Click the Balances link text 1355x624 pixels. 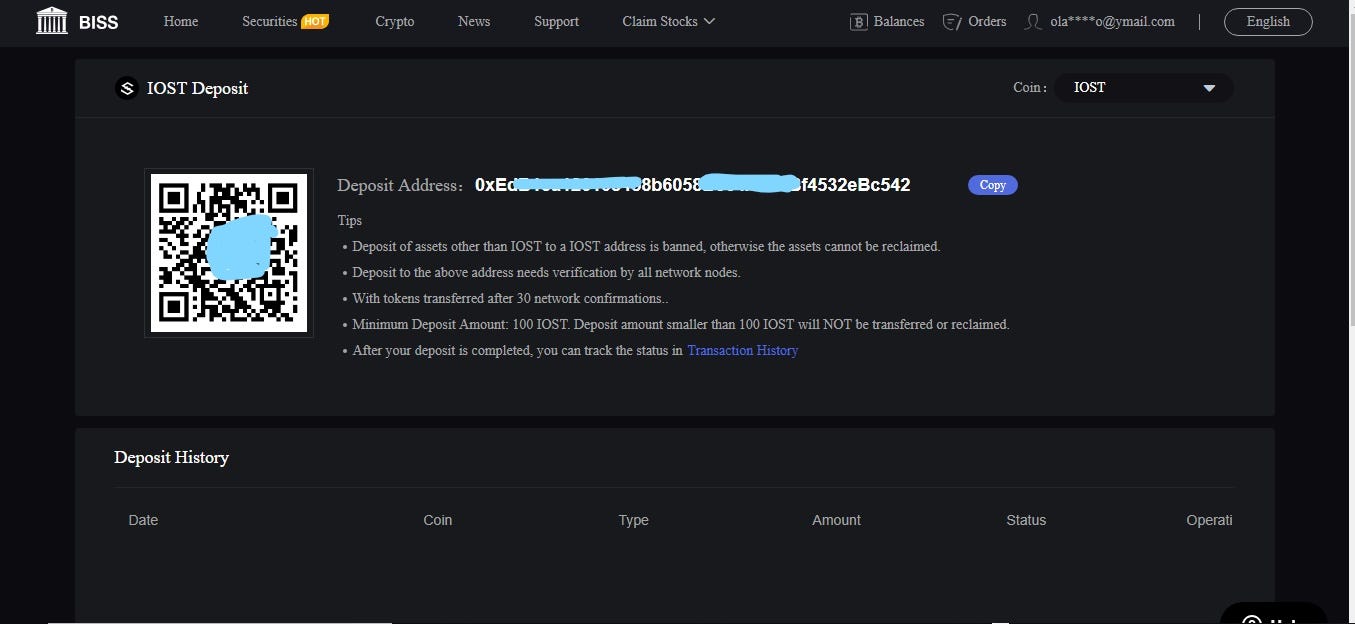pyautogui.click(x=898, y=21)
